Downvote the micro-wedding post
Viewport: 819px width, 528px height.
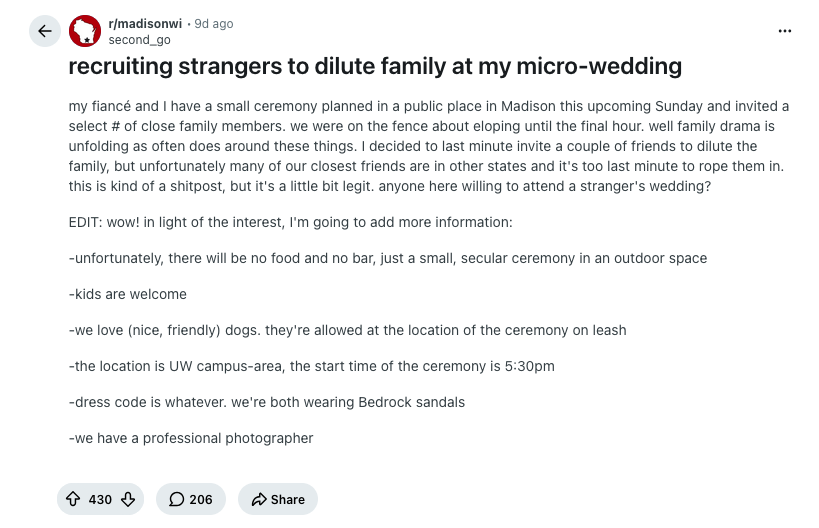128,499
